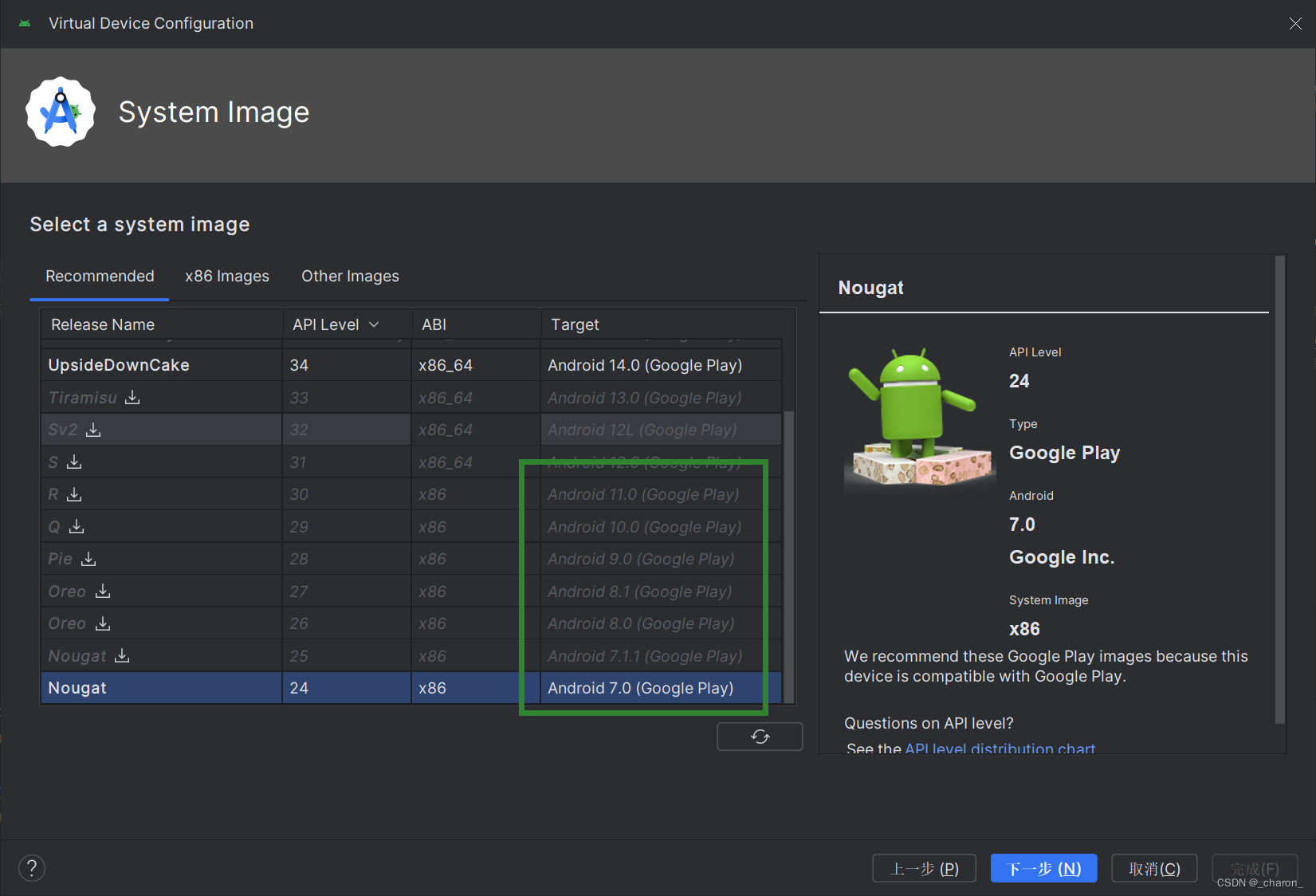
Task: Click the Nougat details panel scrollbar
Action: pos(1280,489)
